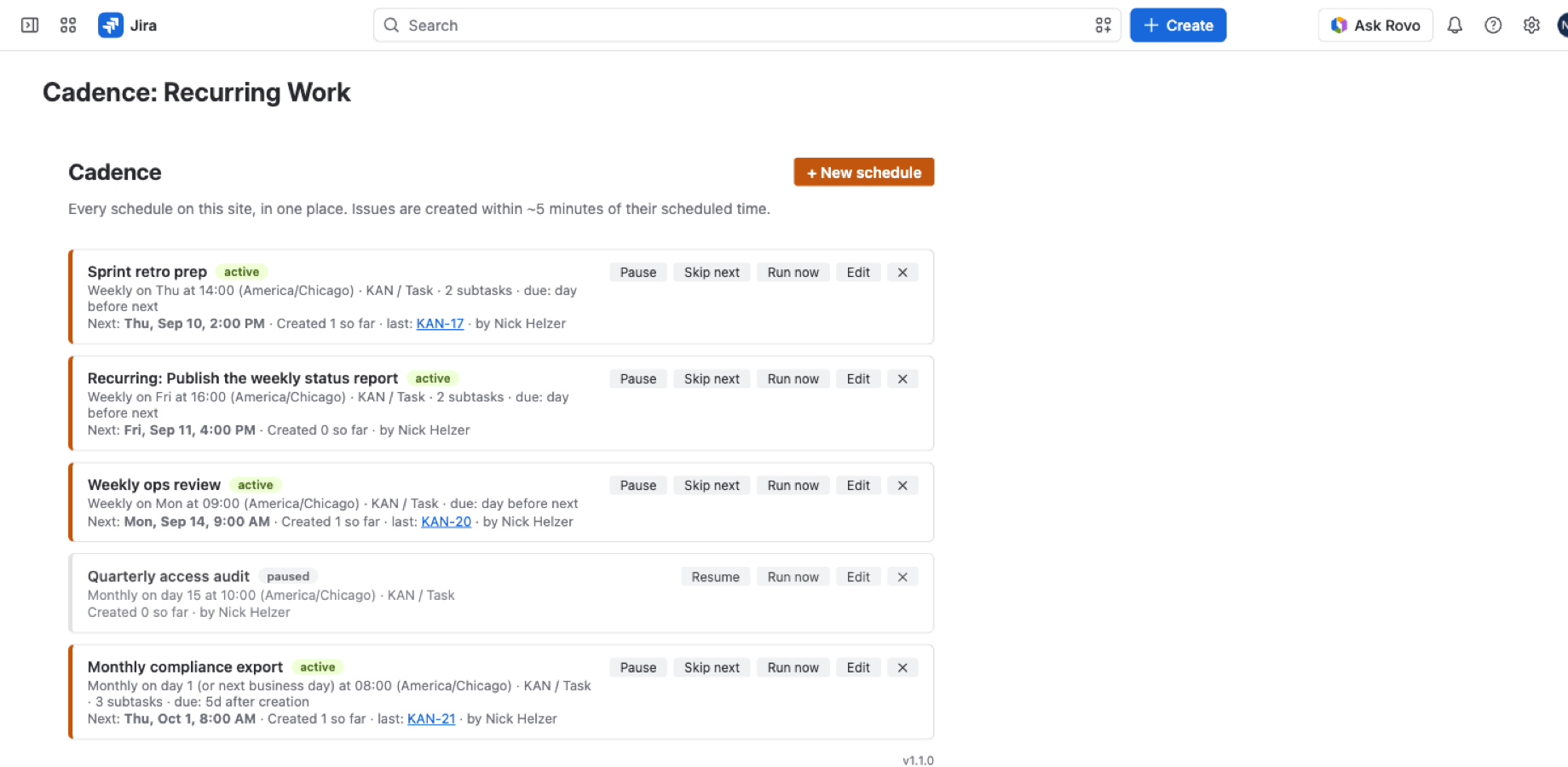Delete the Quarterly access audit schedule
Screen dimensions: 1568x767
click(x=902, y=577)
